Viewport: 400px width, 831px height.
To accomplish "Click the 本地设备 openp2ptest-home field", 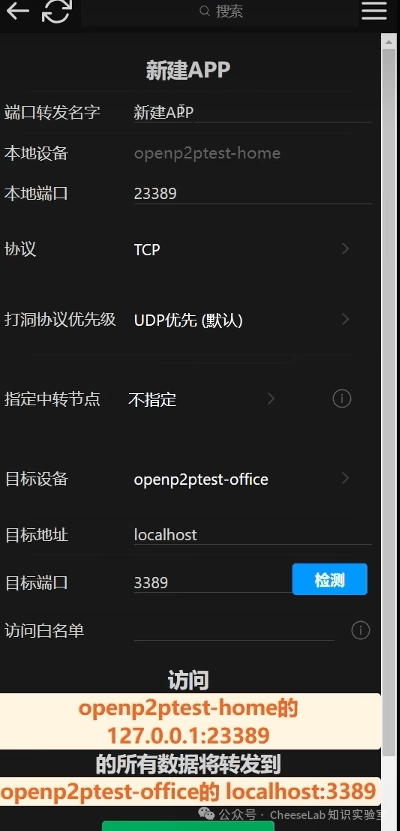I will 252,154.
